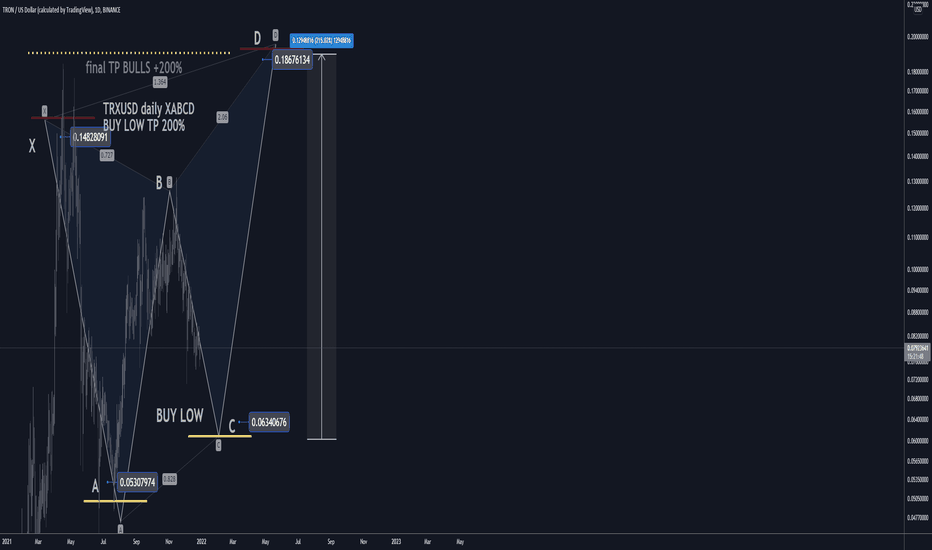
Task: Click the Sep label before Nov 2021 on time axis
Action: pyautogui.click(x=136, y=542)
